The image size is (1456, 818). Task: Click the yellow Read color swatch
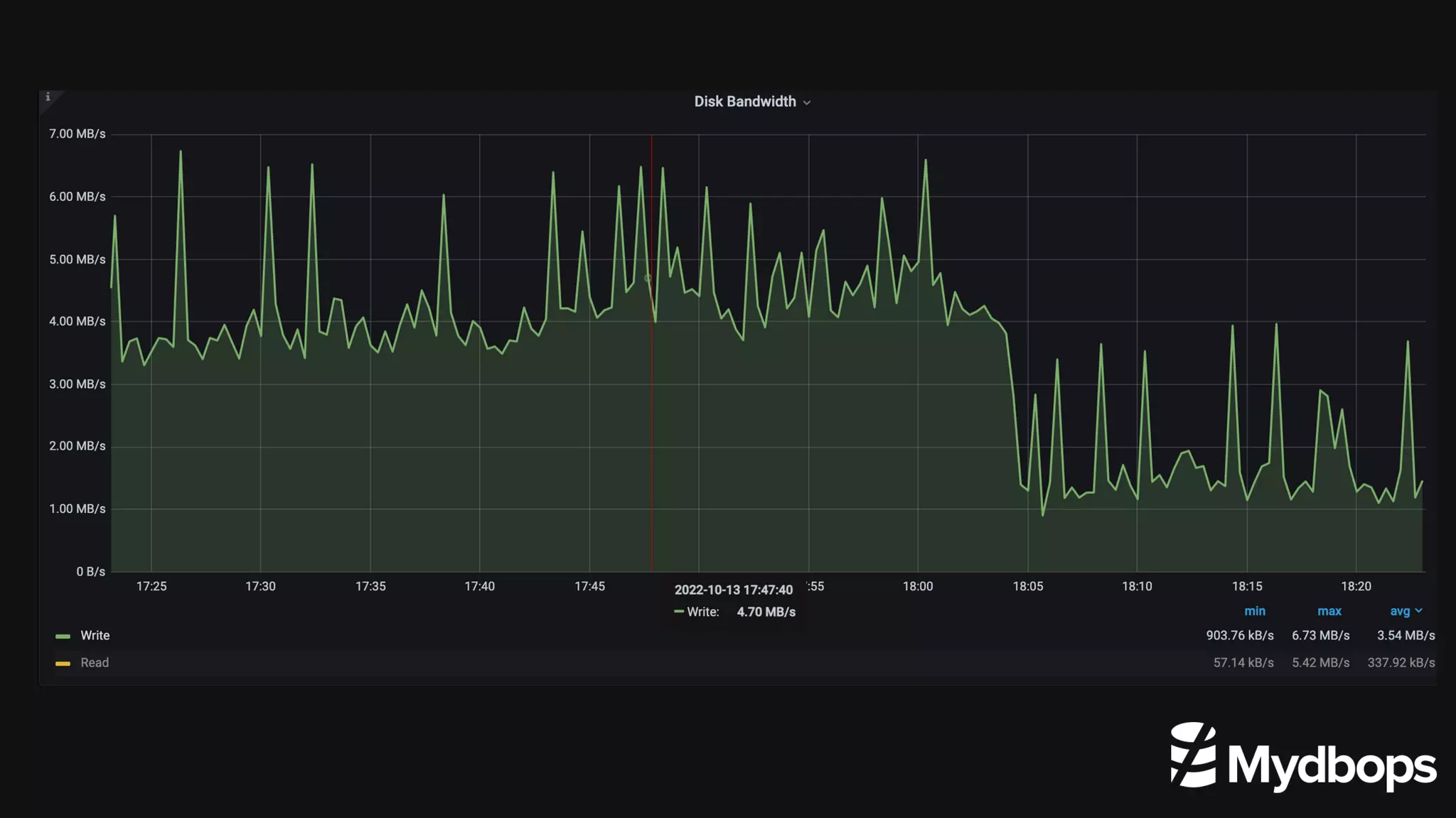[63, 663]
